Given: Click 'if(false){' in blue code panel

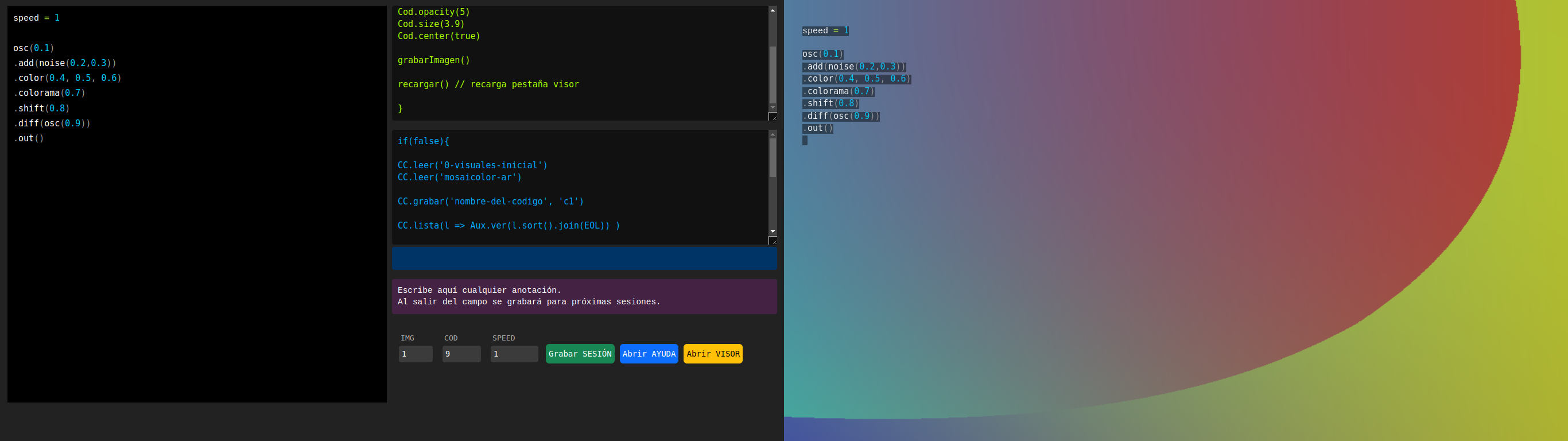Looking at the screenshot, I should pyautogui.click(x=423, y=141).
